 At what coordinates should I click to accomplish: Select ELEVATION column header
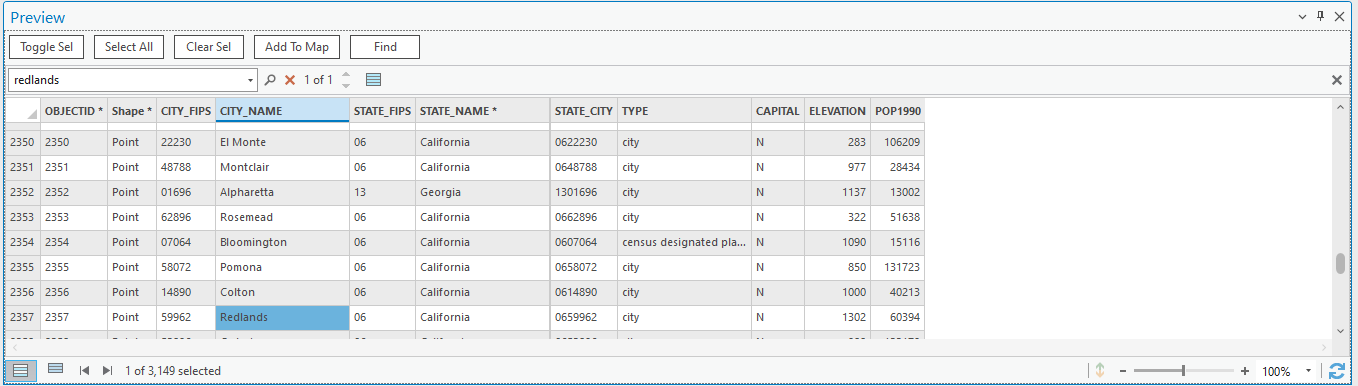click(x=837, y=111)
